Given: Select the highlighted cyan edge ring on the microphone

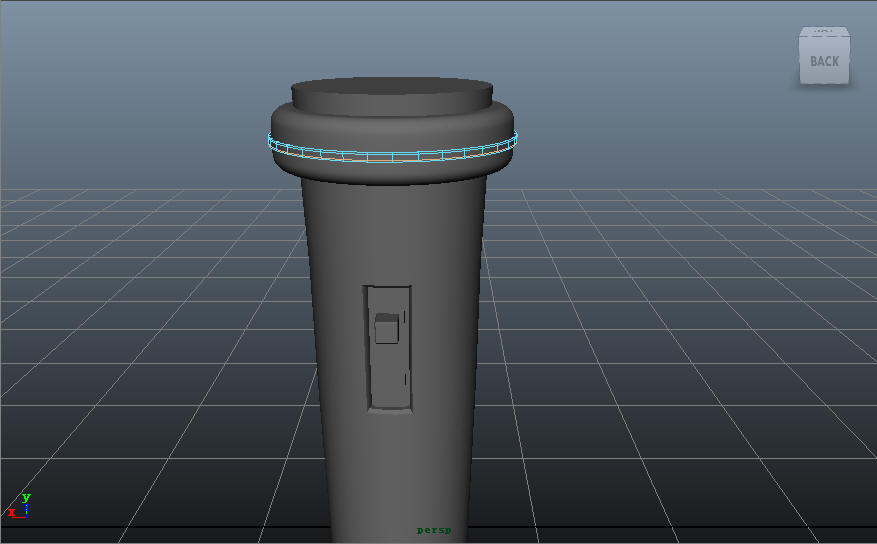Looking at the screenshot, I should pyautogui.click(x=392, y=148).
